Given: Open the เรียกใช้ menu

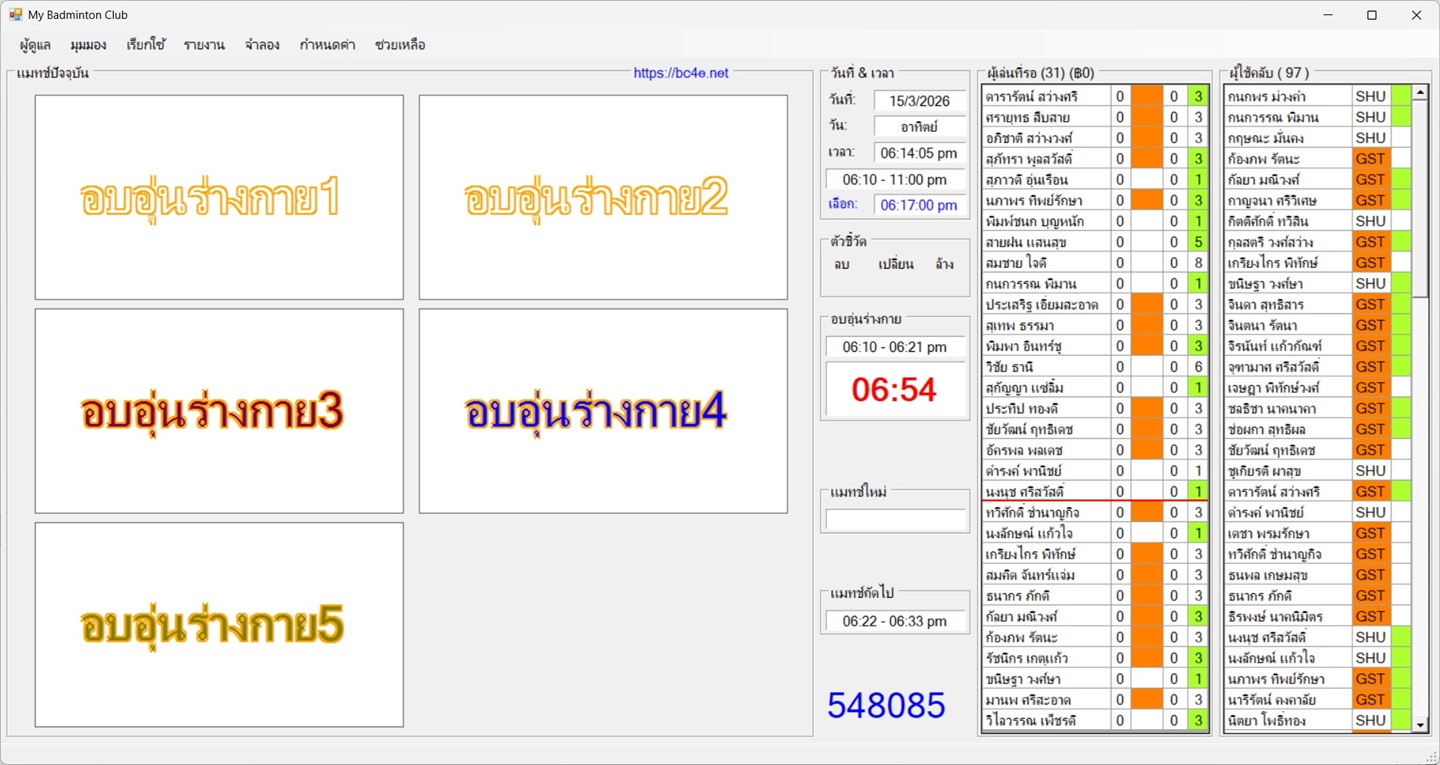Looking at the screenshot, I should pos(146,45).
